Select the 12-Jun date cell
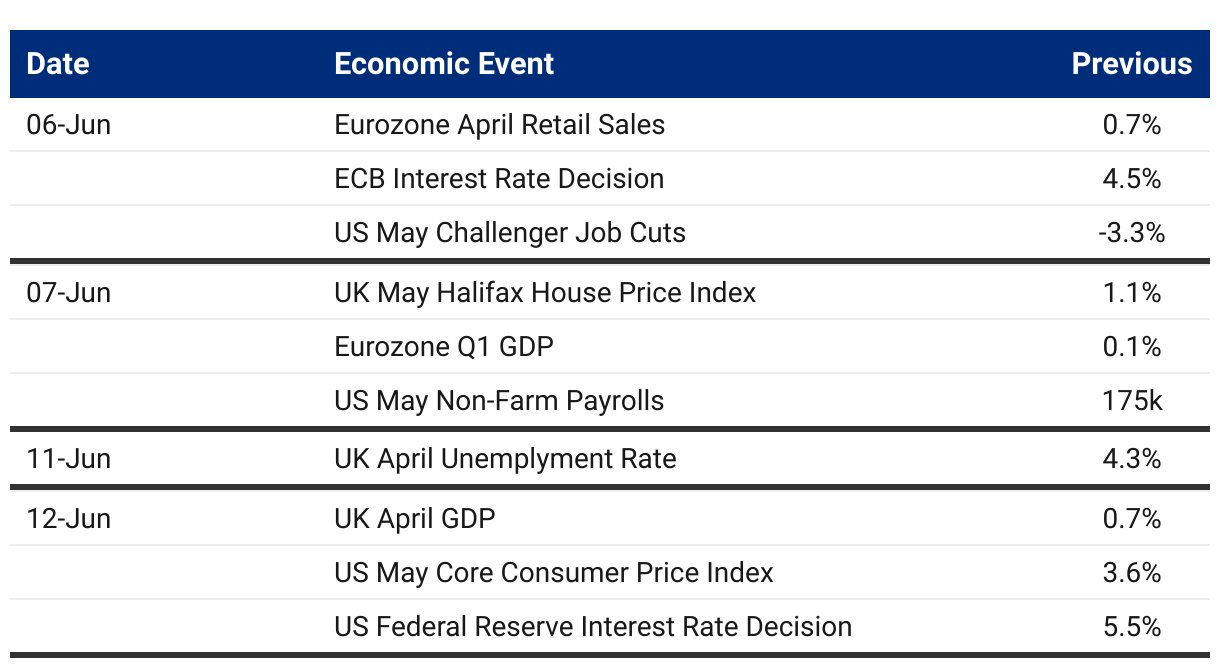This screenshot has width=1220, height=668. click(x=69, y=519)
